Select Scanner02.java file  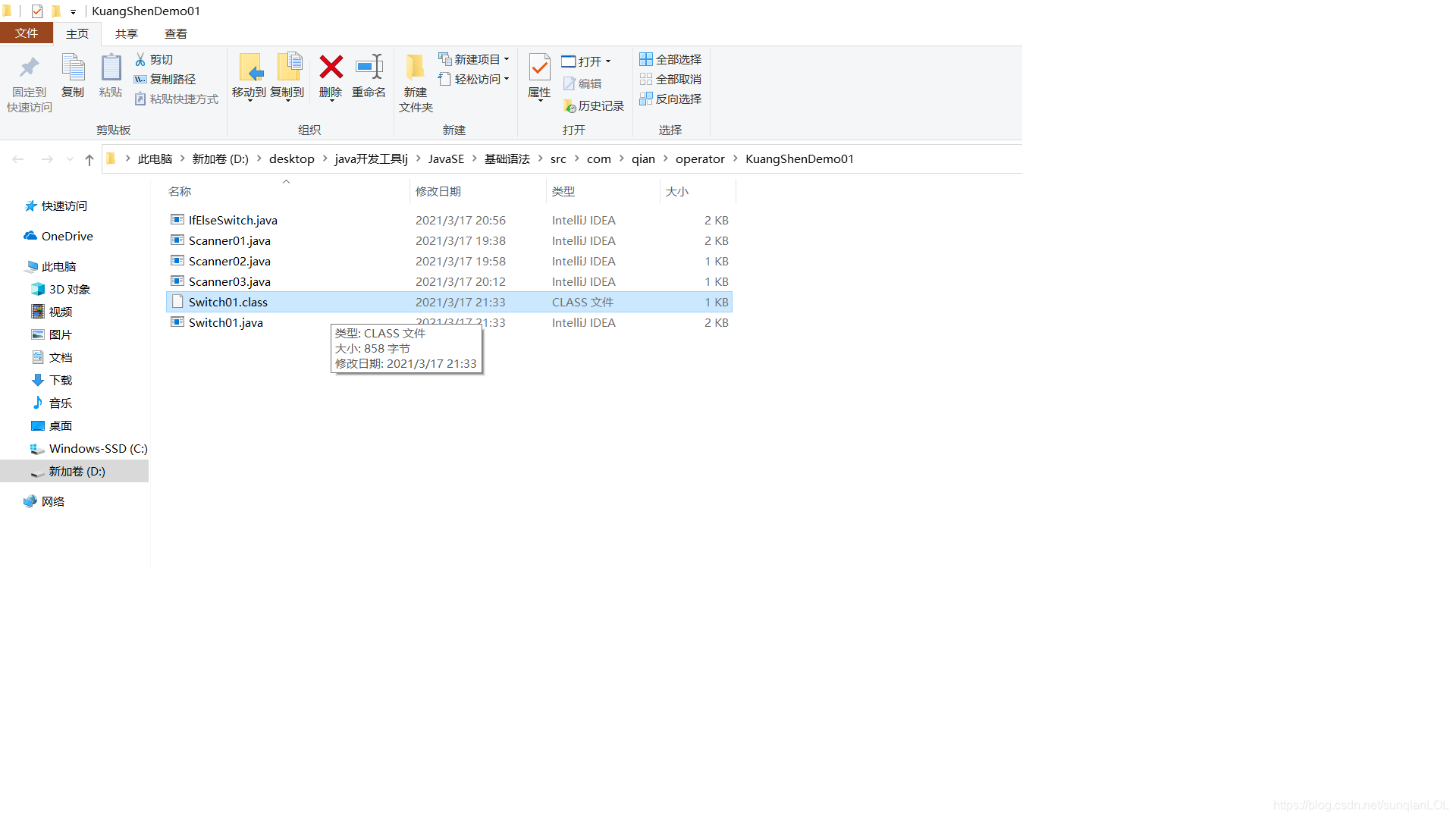point(449,261)
